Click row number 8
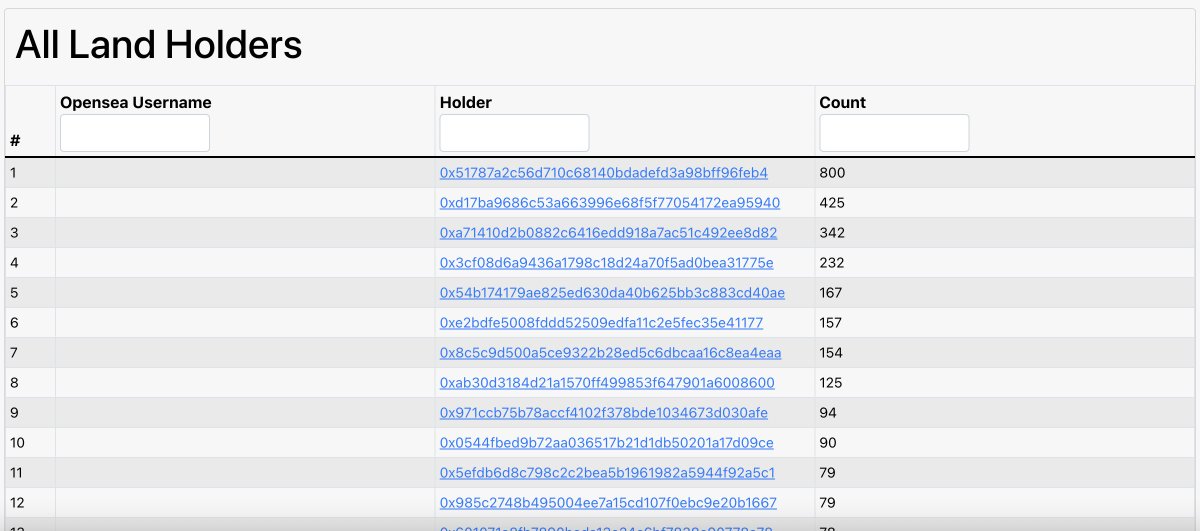The image size is (1200, 531). (x=14, y=383)
